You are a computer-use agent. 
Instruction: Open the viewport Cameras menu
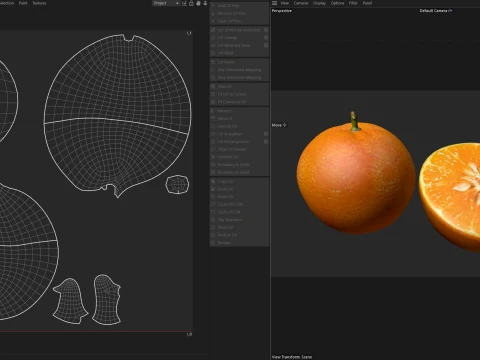[x=301, y=3]
